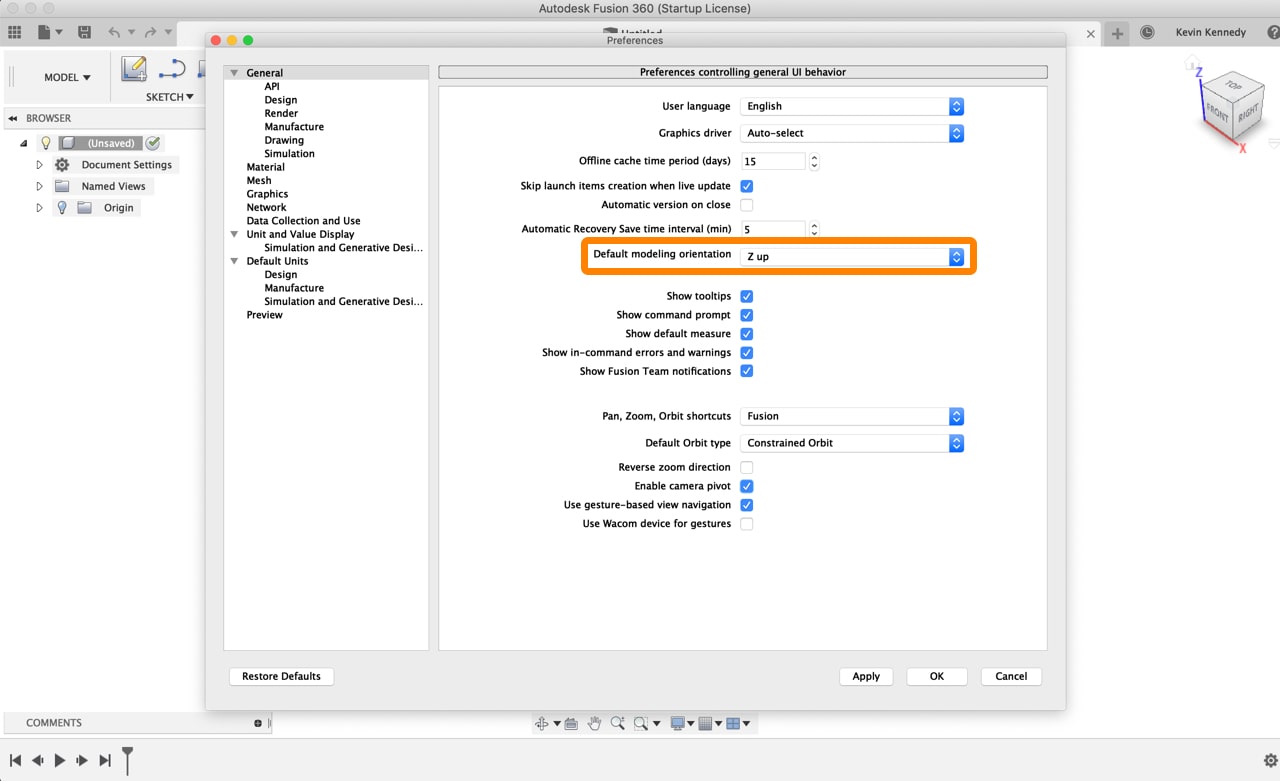Toggle Origin folder lightbulb visibility

click(62, 208)
